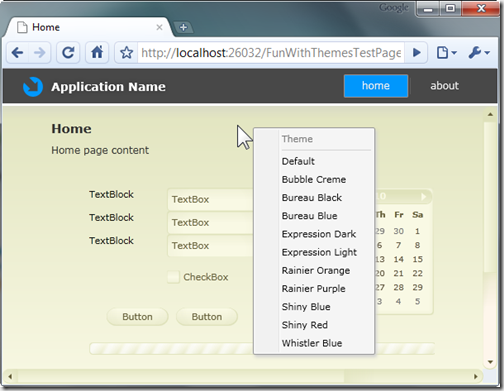Viewport: 504px width, 391px height.
Task: Select date 8 in the calendar
Action: click(417, 245)
